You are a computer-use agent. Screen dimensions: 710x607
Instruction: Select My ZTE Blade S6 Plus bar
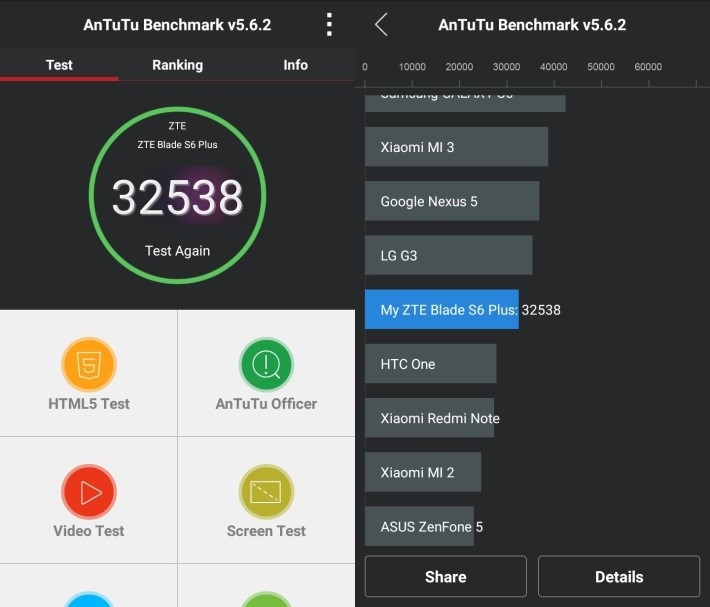coord(442,310)
